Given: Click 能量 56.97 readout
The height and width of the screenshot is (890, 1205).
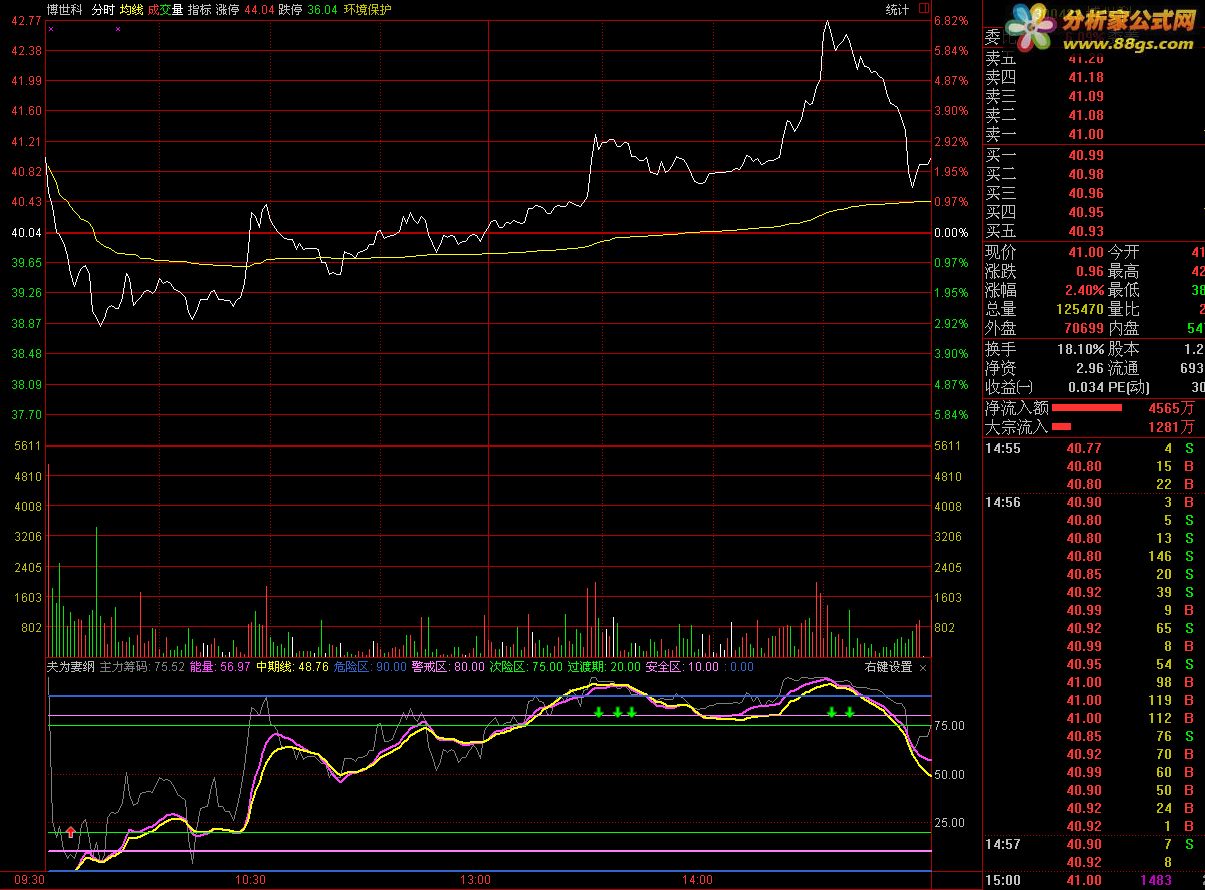Looking at the screenshot, I should (x=220, y=667).
